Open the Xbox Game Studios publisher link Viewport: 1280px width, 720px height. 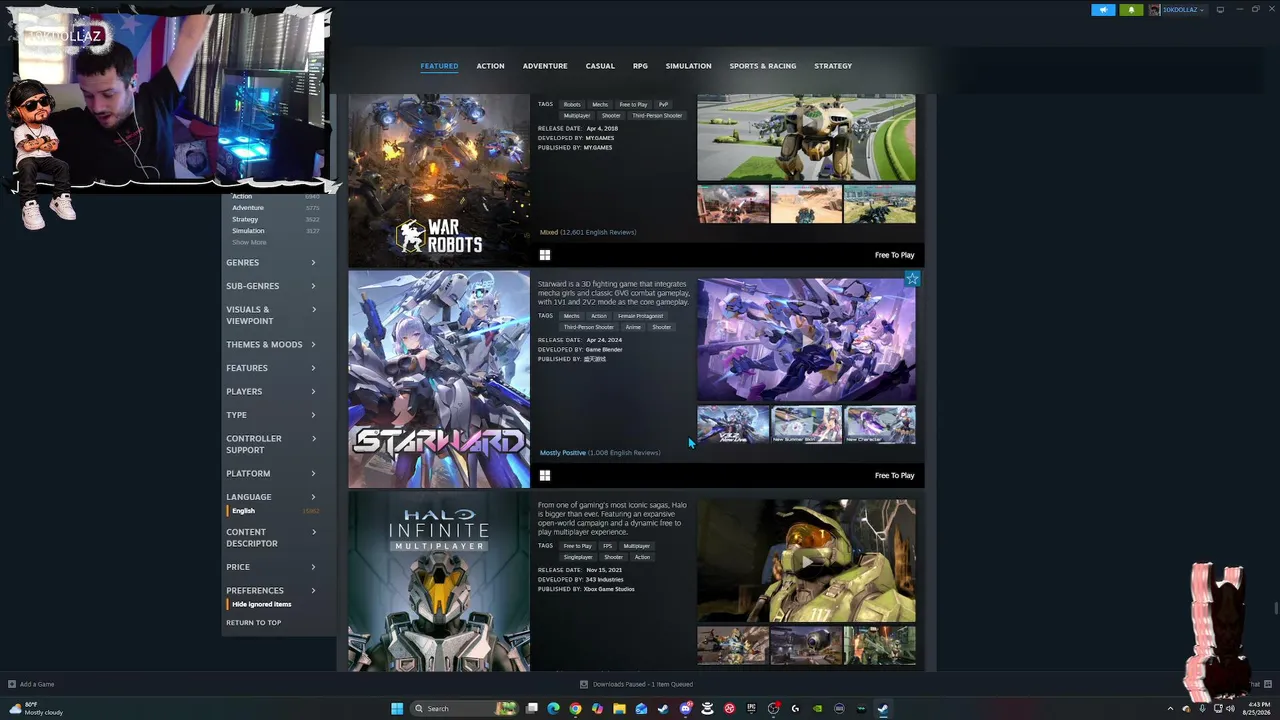[x=609, y=589]
